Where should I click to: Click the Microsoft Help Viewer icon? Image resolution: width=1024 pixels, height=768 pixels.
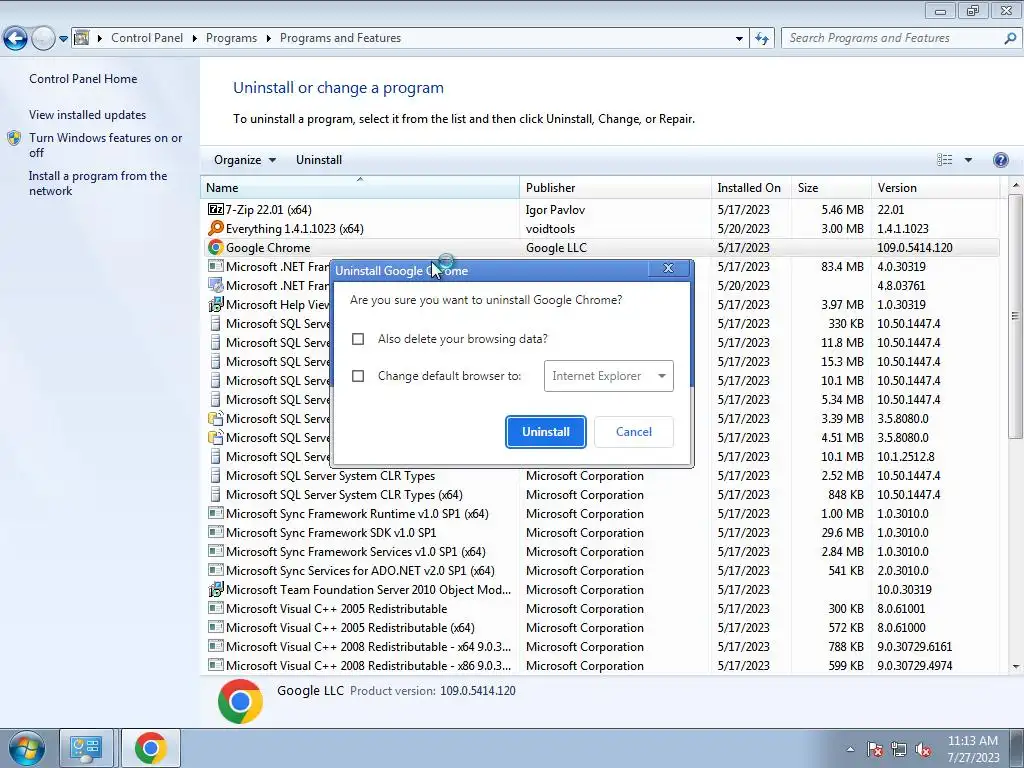click(216, 304)
